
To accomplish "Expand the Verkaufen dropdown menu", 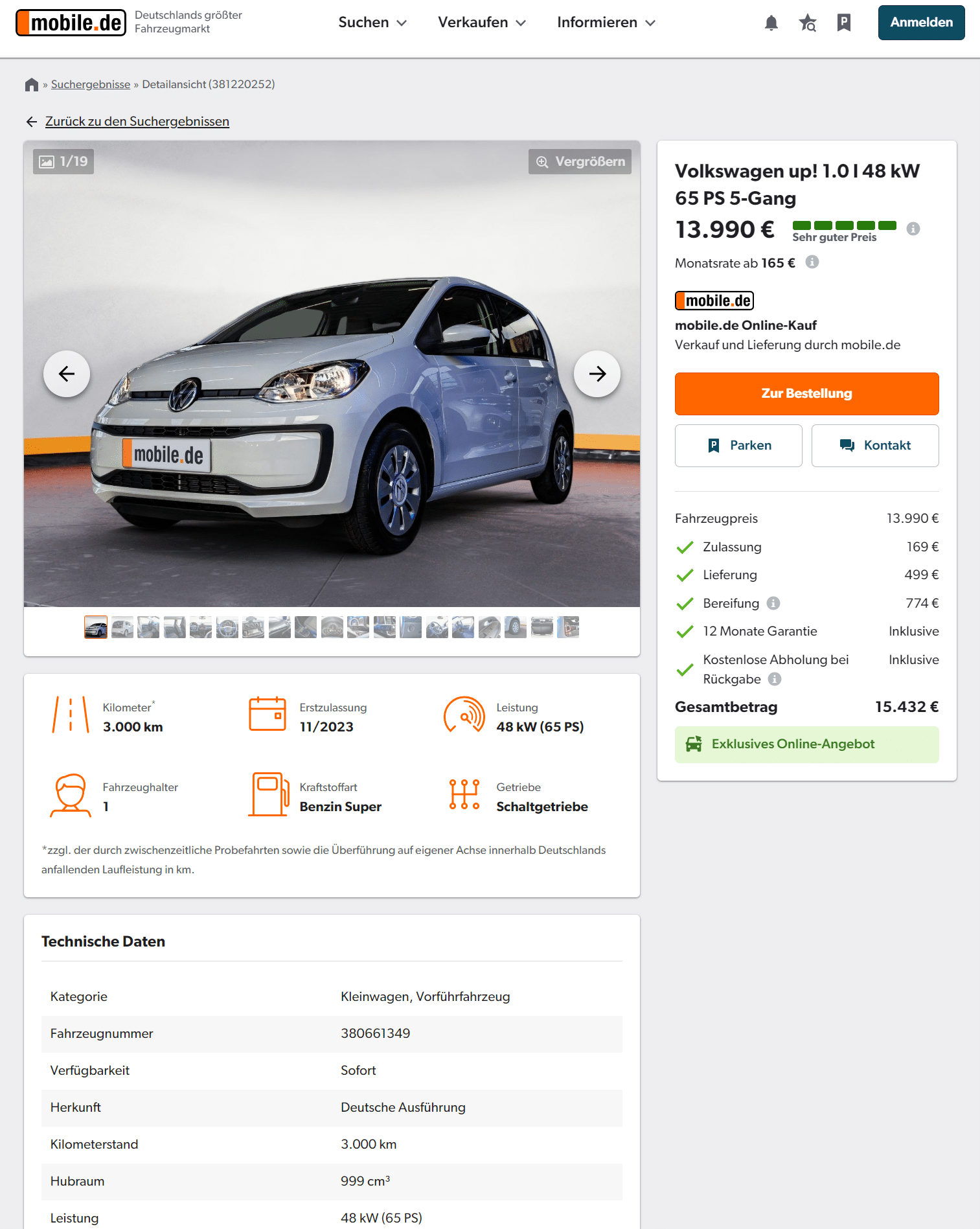I will click(x=481, y=23).
